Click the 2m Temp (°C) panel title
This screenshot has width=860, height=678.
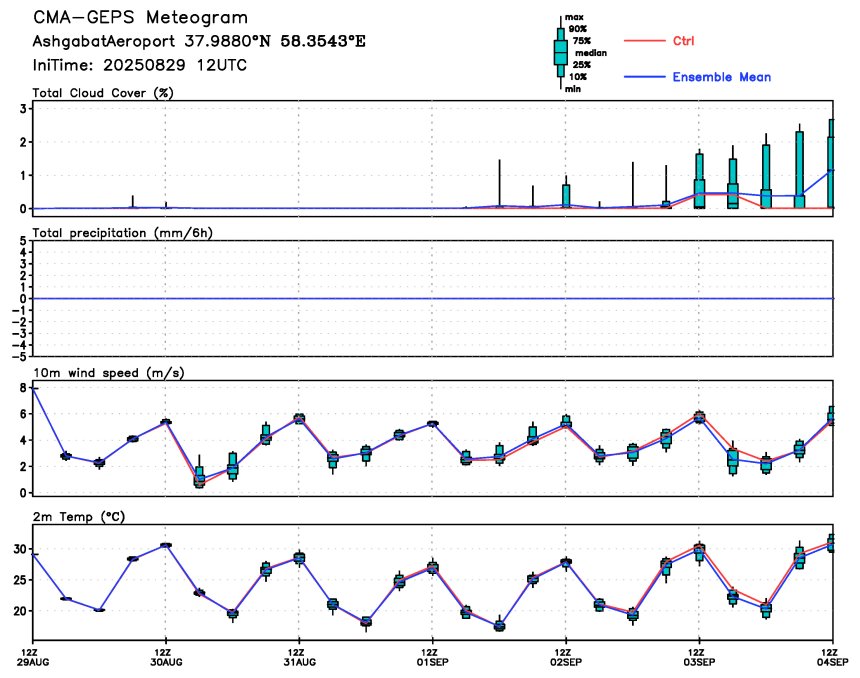click(79, 517)
